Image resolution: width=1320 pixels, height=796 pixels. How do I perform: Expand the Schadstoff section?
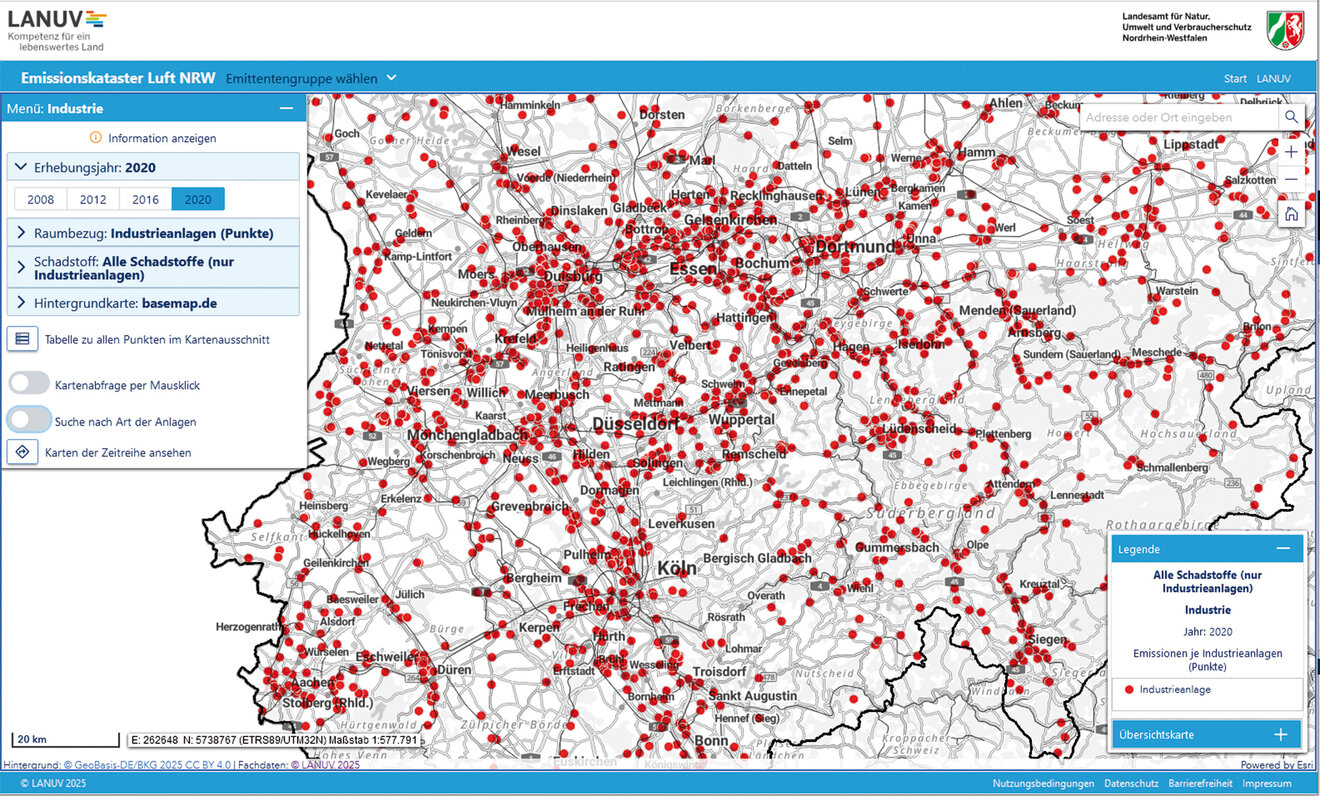coord(154,268)
